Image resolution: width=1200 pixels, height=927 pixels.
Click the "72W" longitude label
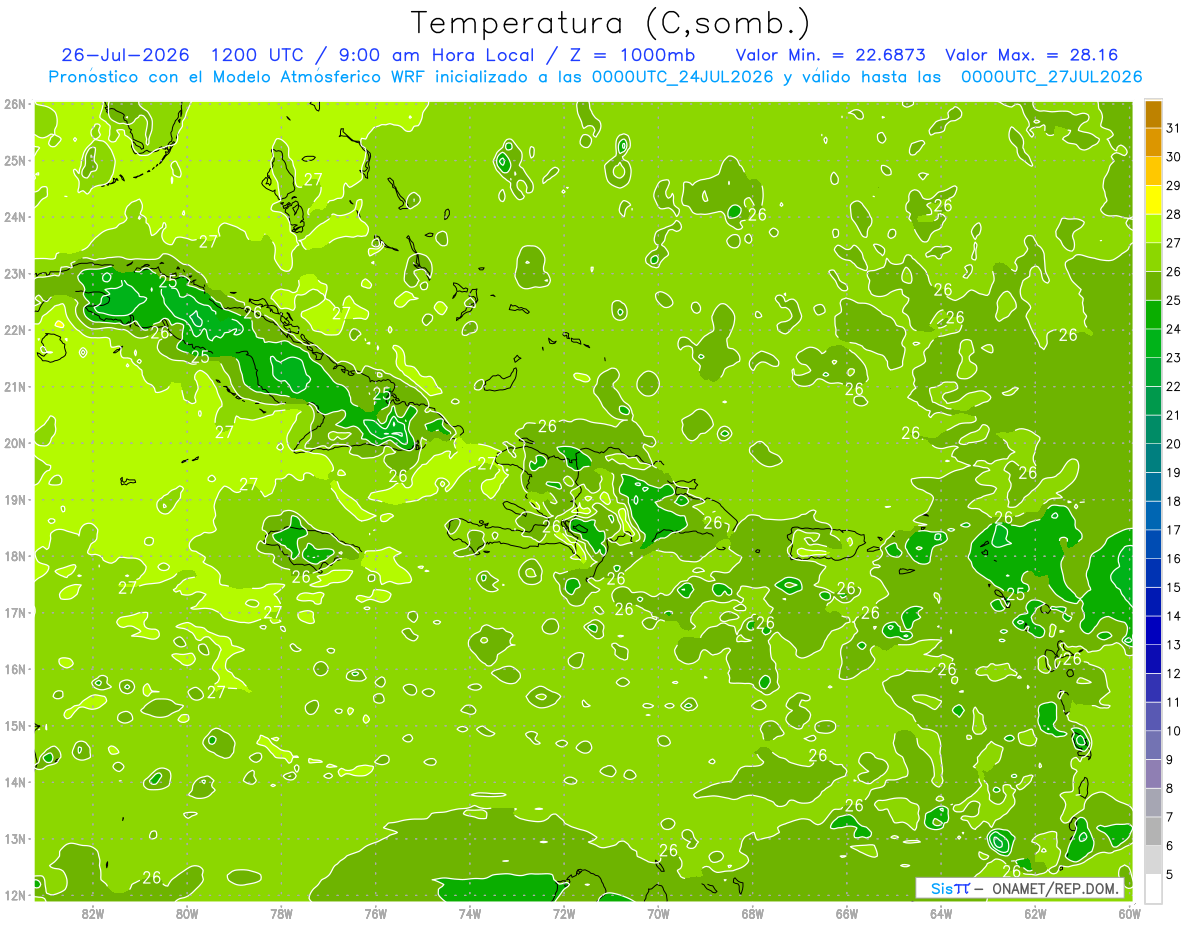(x=564, y=913)
